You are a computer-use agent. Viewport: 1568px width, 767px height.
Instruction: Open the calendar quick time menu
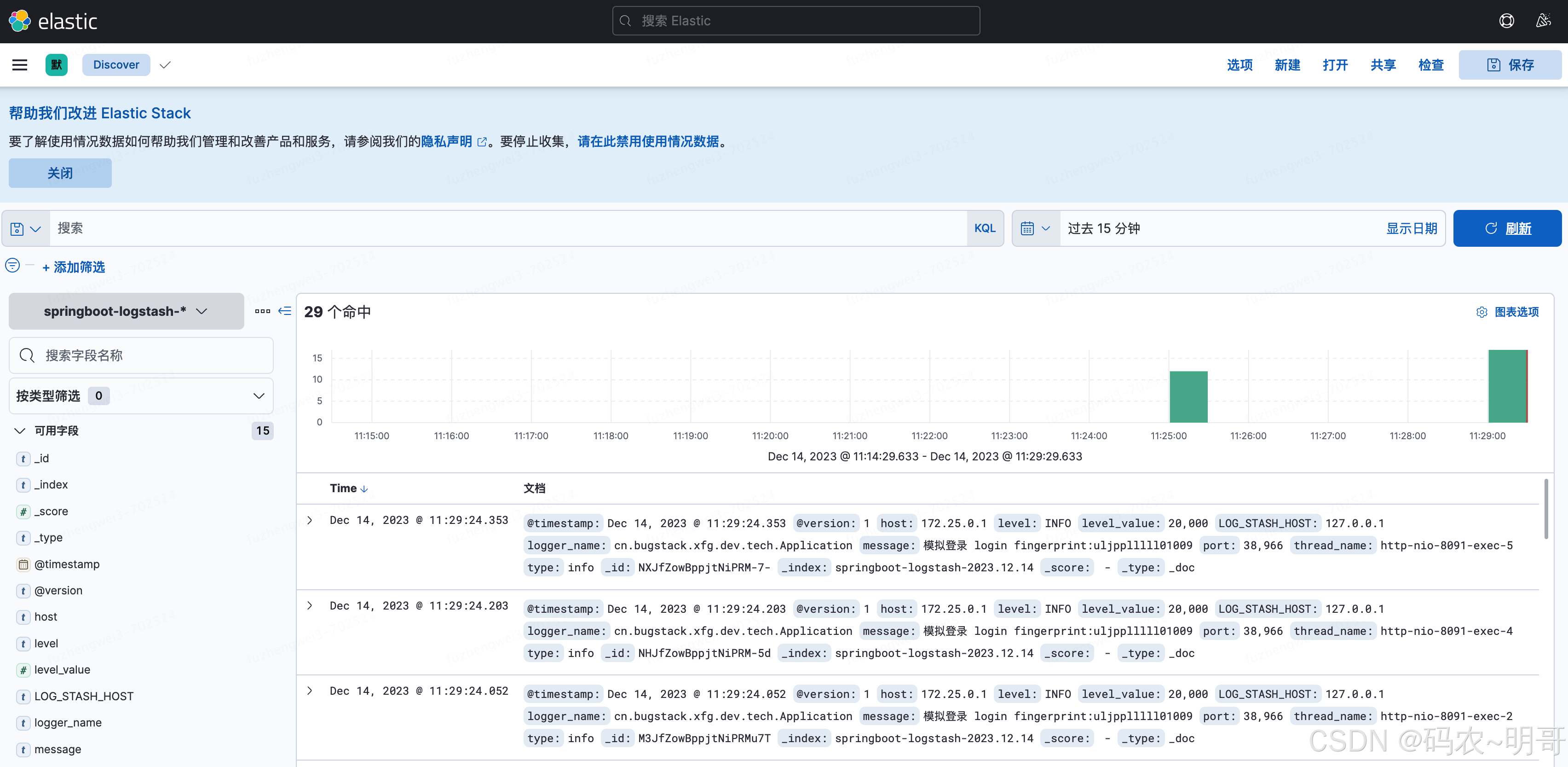click(x=1035, y=228)
